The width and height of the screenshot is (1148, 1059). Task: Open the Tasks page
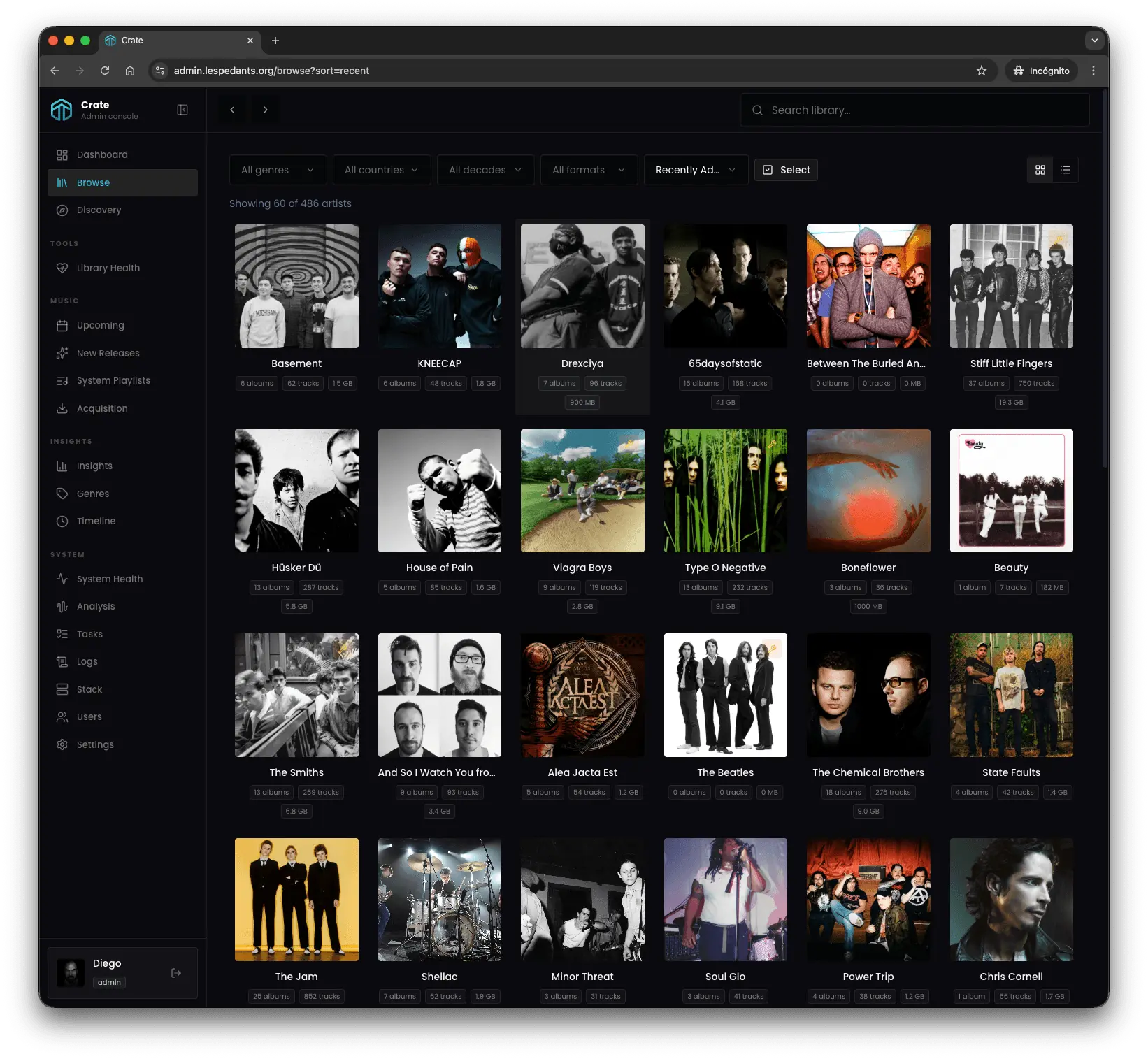point(122,634)
